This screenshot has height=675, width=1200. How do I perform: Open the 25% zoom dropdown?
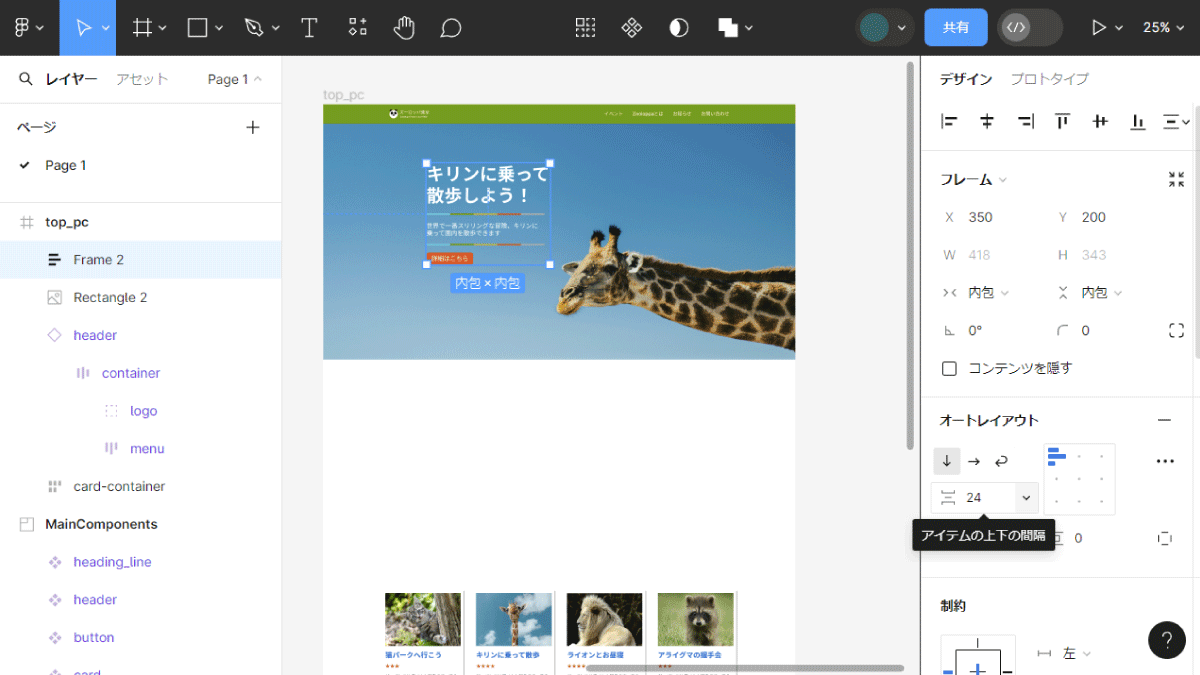[x=1164, y=28]
